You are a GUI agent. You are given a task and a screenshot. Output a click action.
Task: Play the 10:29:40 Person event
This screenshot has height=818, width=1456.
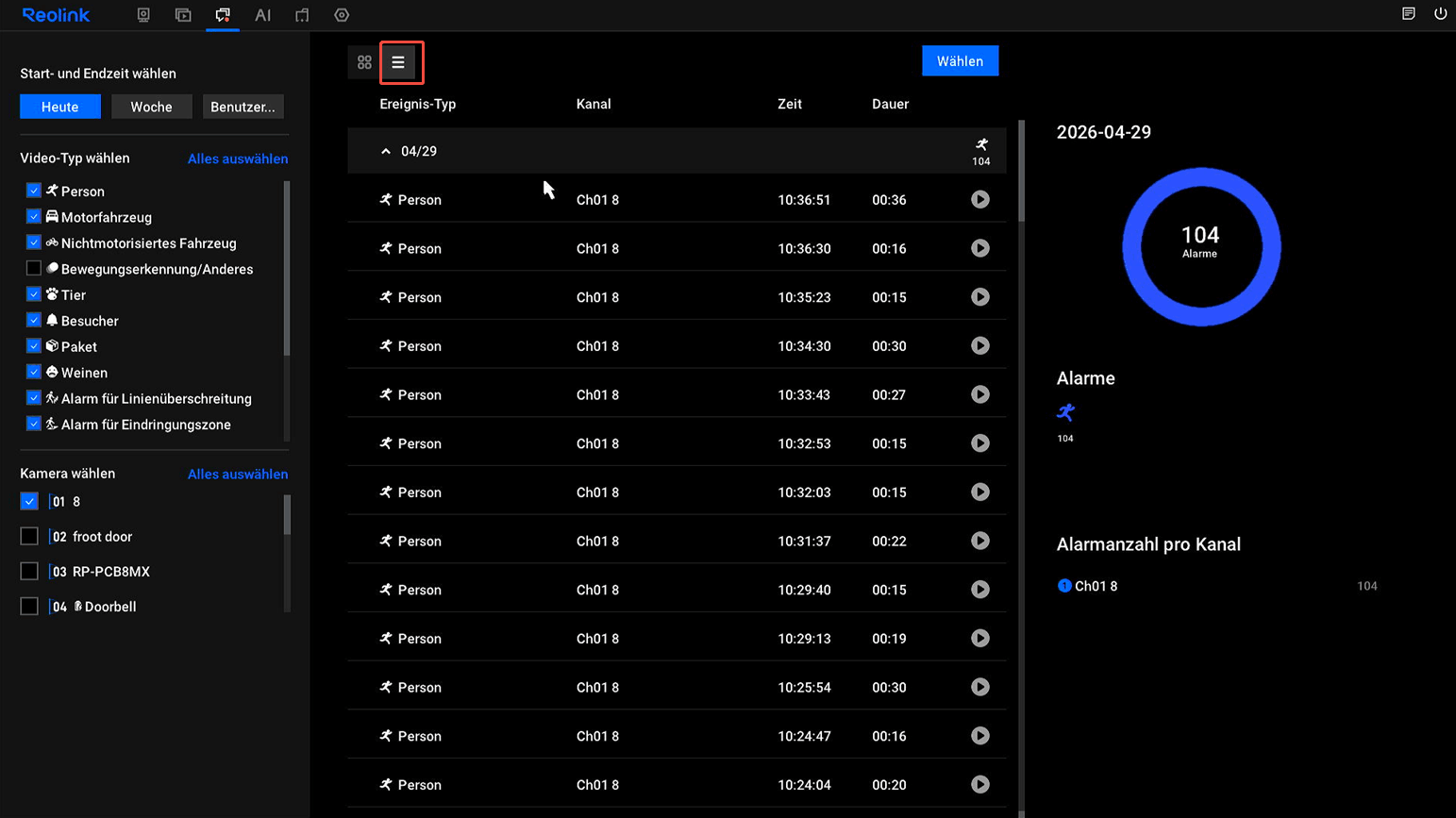coord(980,590)
